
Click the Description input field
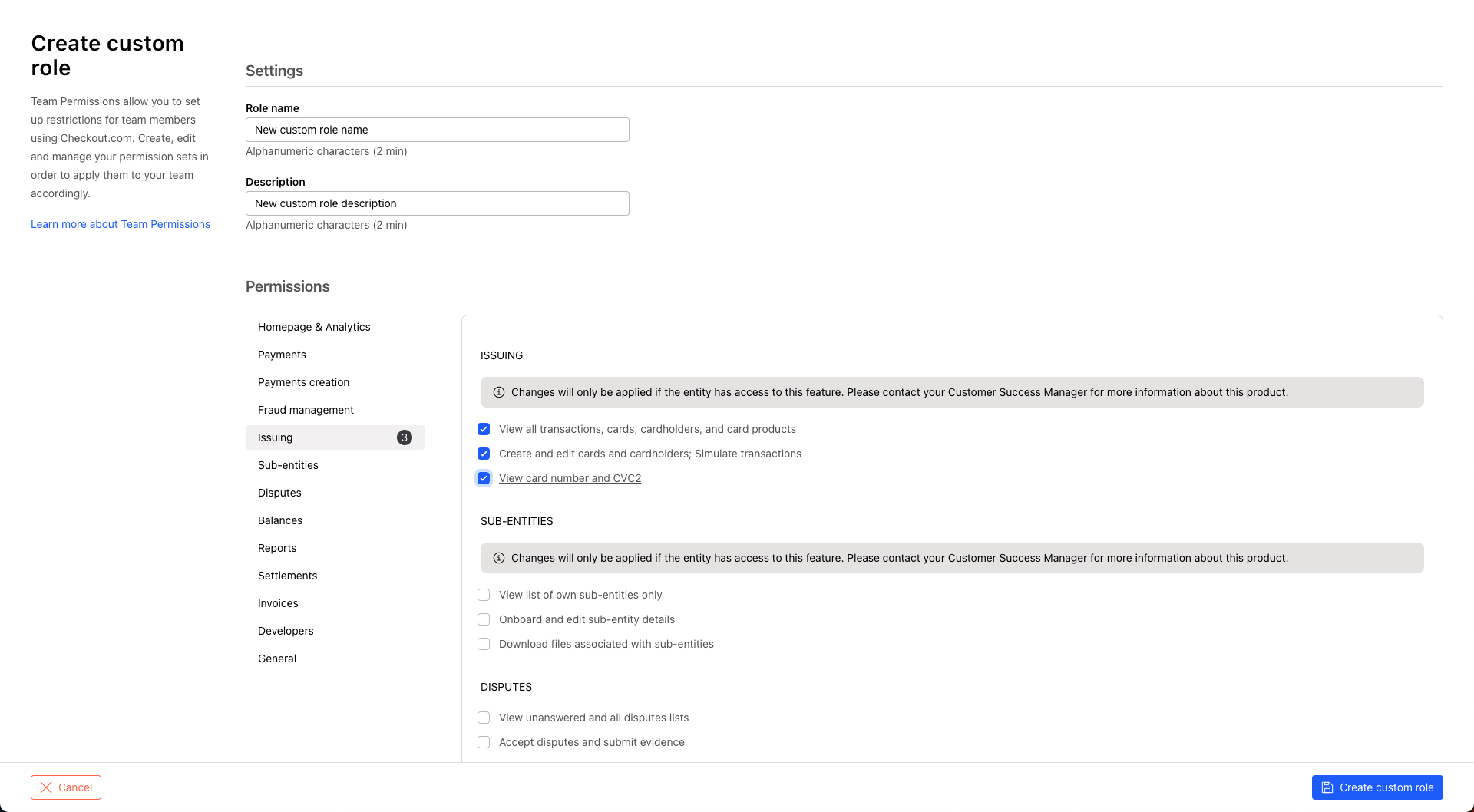[437, 203]
